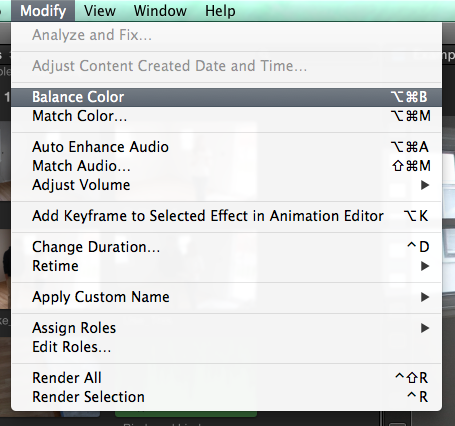Screen dimensions: 455x426
Task: Click Auto Enhance Audio
Action: click(226, 147)
